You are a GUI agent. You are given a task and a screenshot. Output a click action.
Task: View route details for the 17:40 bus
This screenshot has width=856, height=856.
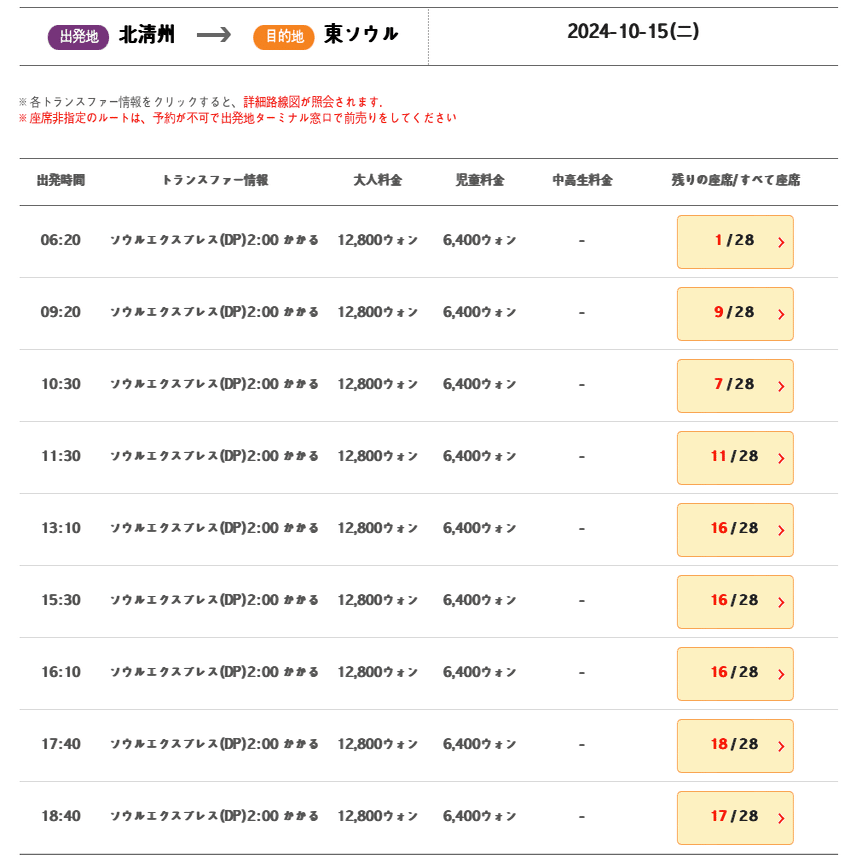tap(214, 745)
